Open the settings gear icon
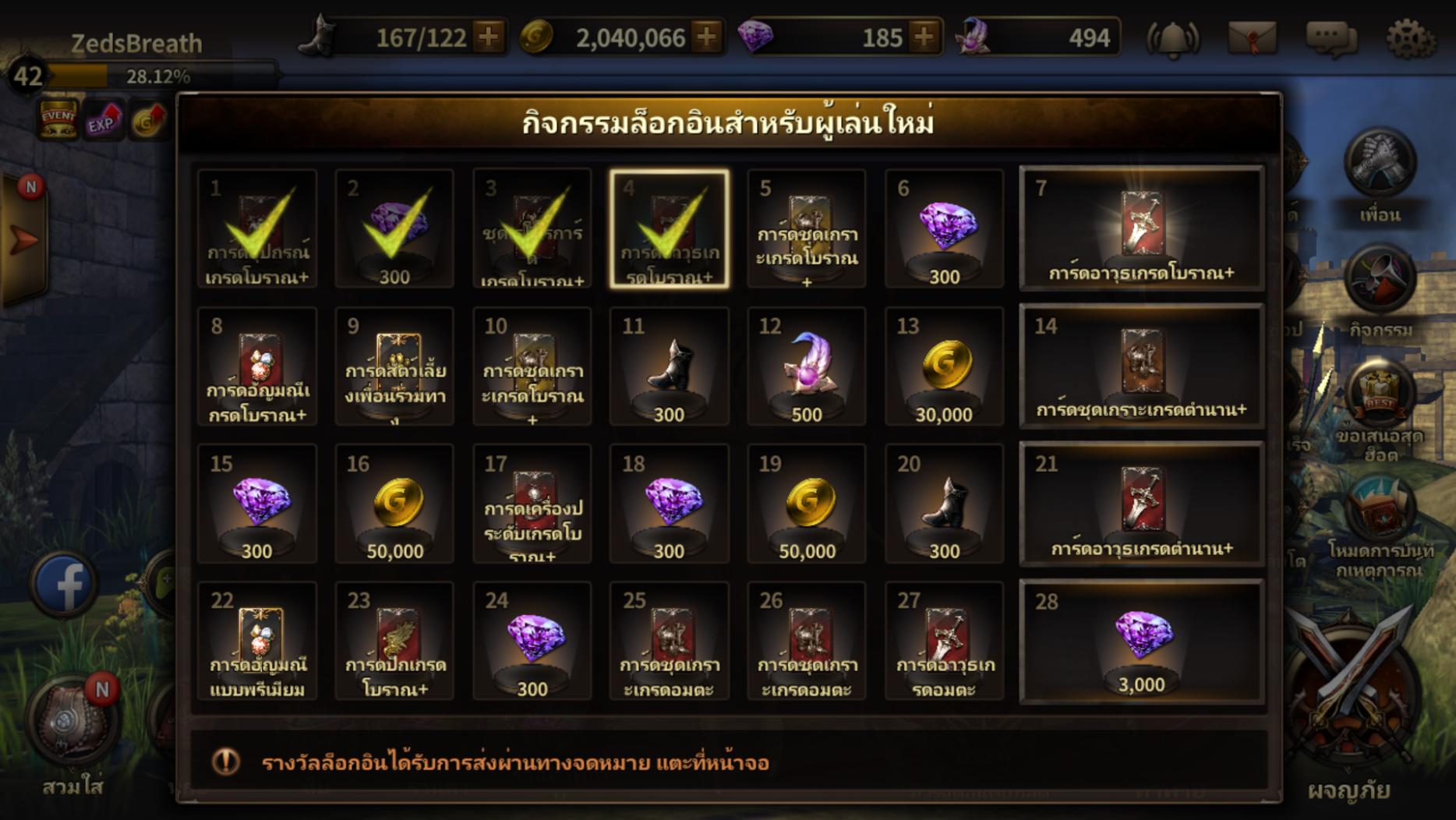Image resolution: width=1456 pixels, height=820 pixels. (x=1411, y=37)
